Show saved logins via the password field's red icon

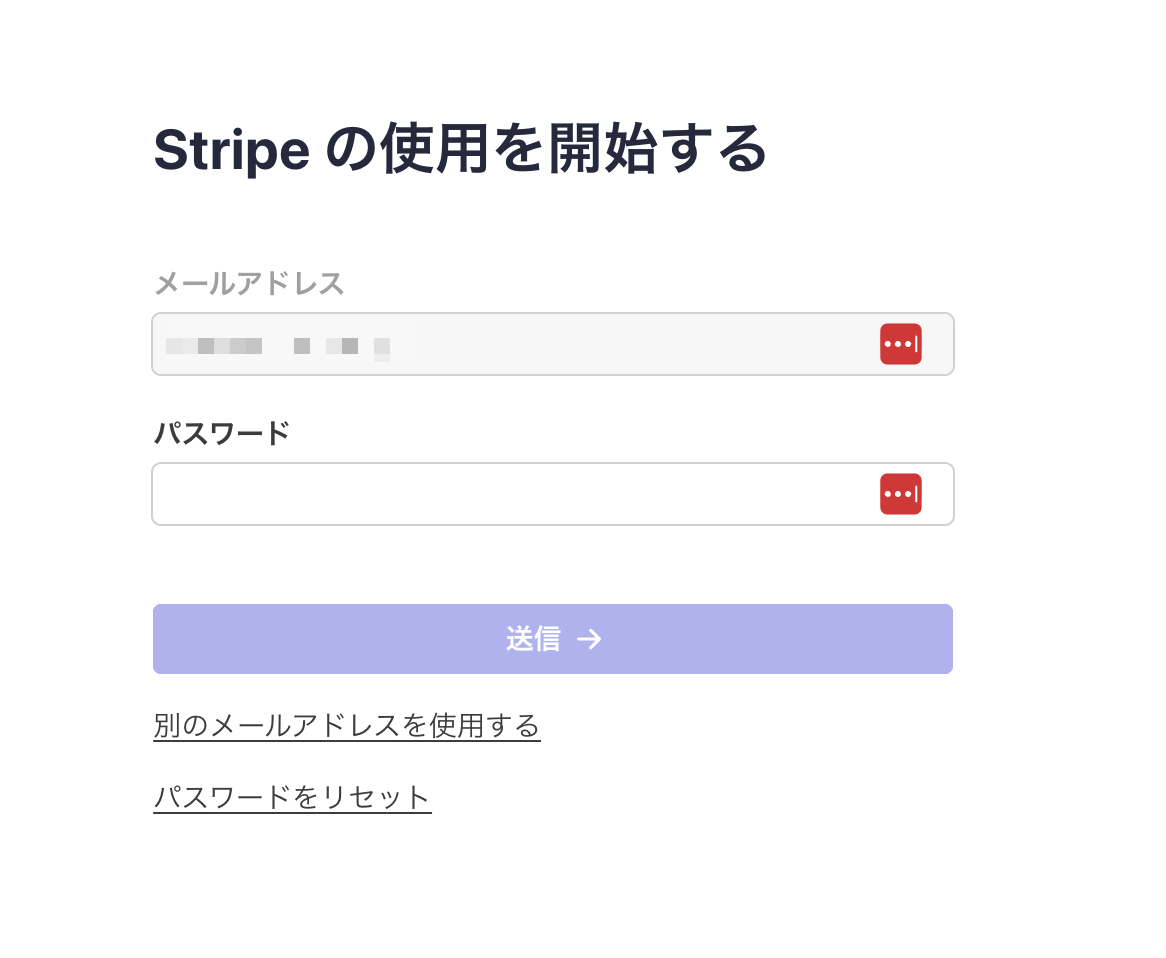click(900, 494)
